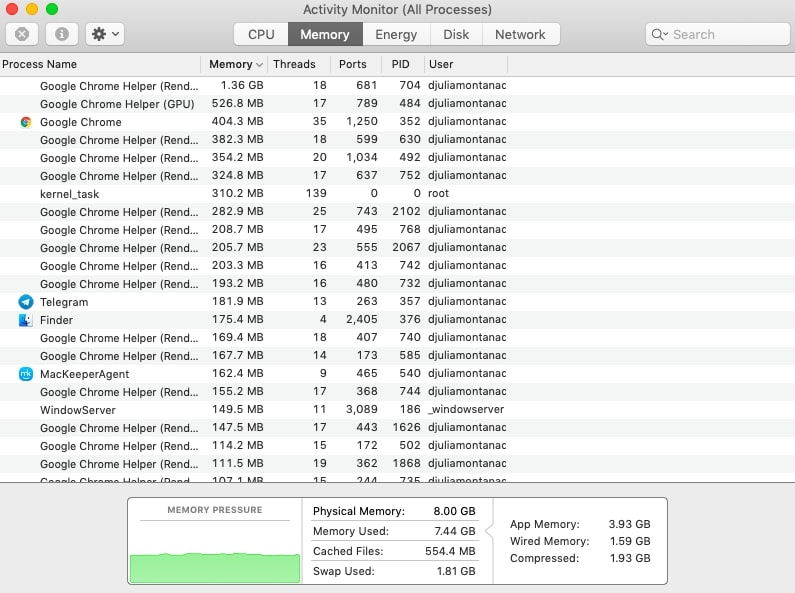Click the 1.36 GB memory value
Viewport: 795px width, 593px height.
tap(242, 85)
